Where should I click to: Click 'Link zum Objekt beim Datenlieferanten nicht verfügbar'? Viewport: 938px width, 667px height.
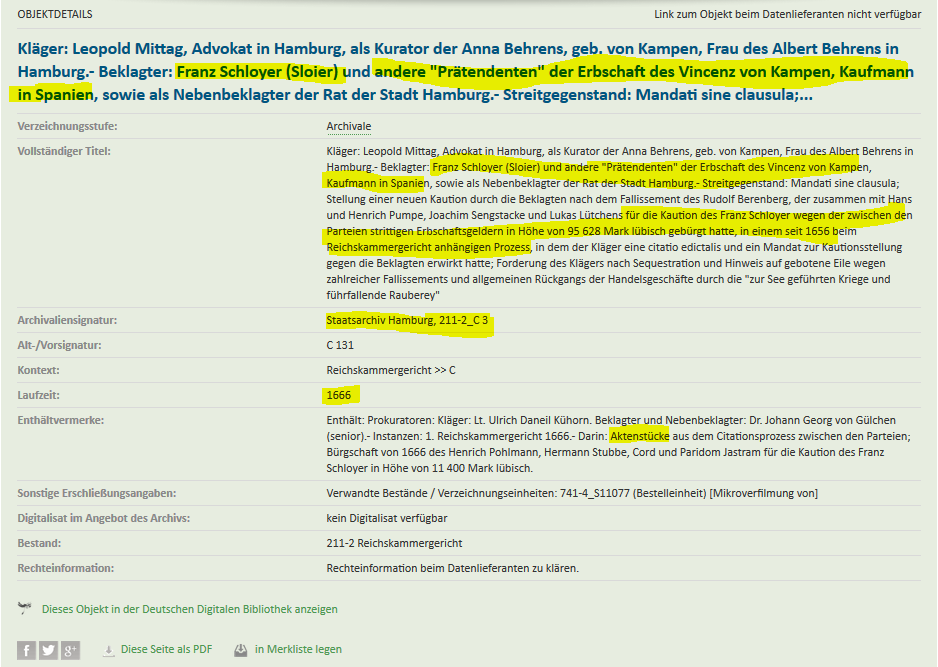coord(787,14)
